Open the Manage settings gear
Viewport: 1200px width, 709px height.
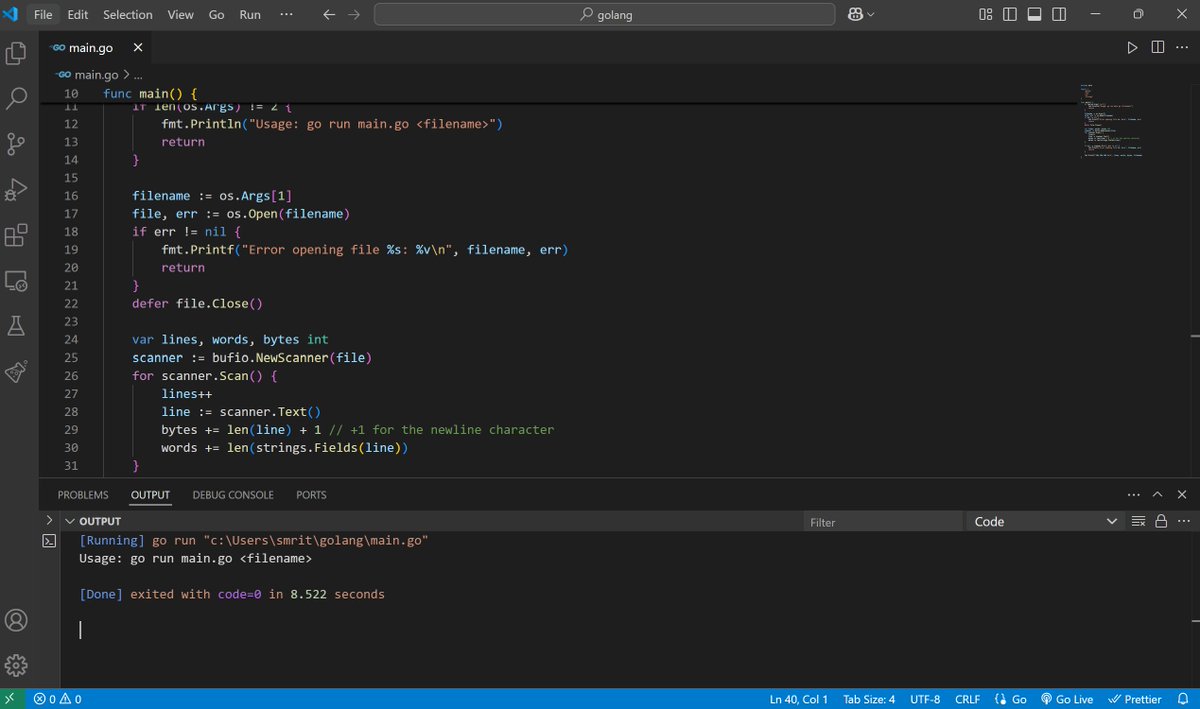(16, 664)
